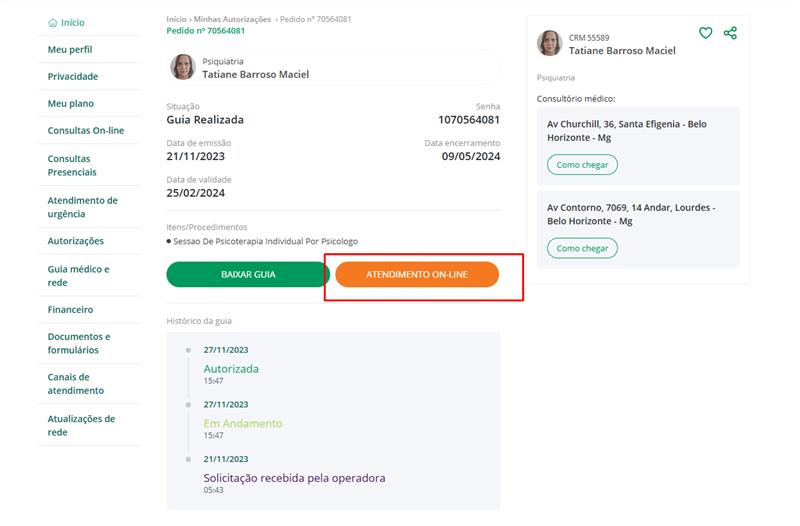This screenshot has height=526, width=800.
Task: Click the share icon
Action: pos(730,33)
